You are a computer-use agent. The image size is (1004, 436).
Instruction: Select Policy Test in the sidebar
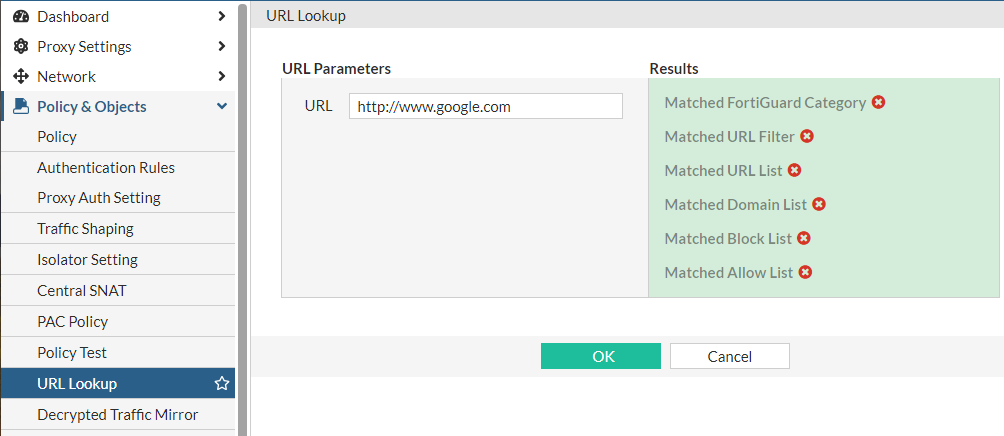72,353
